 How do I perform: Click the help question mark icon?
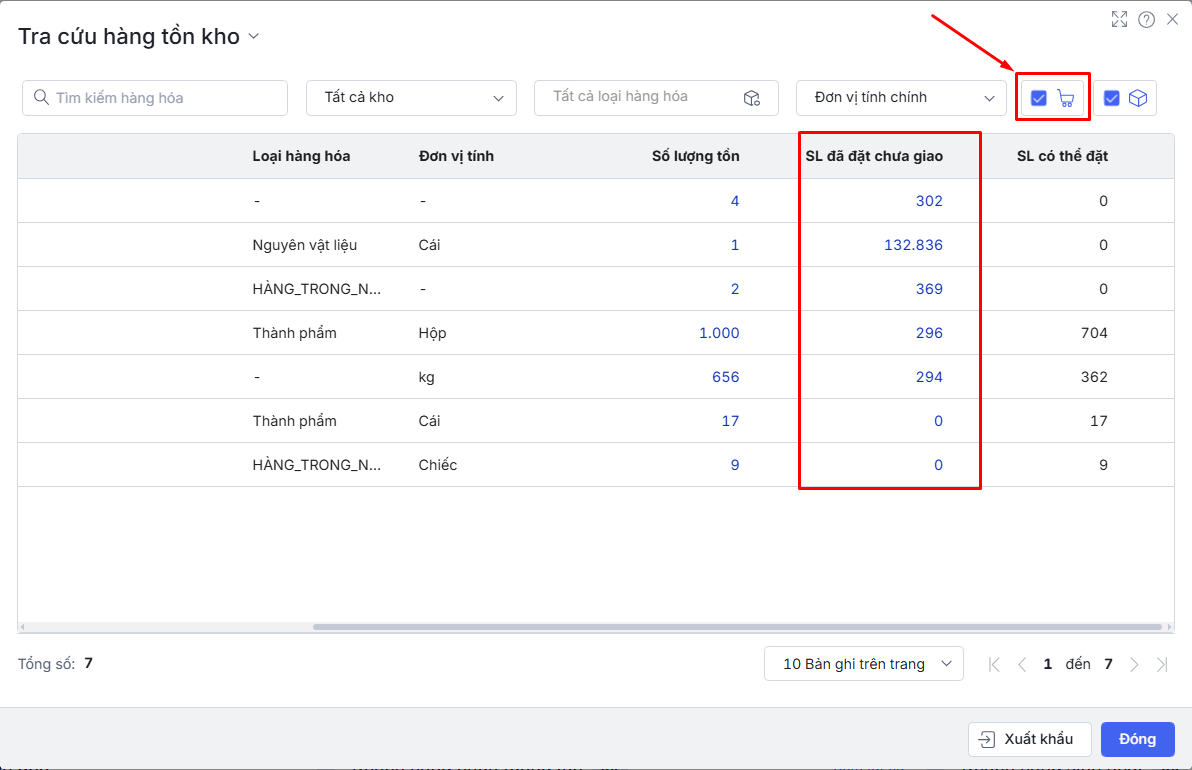click(x=1146, y=19)
